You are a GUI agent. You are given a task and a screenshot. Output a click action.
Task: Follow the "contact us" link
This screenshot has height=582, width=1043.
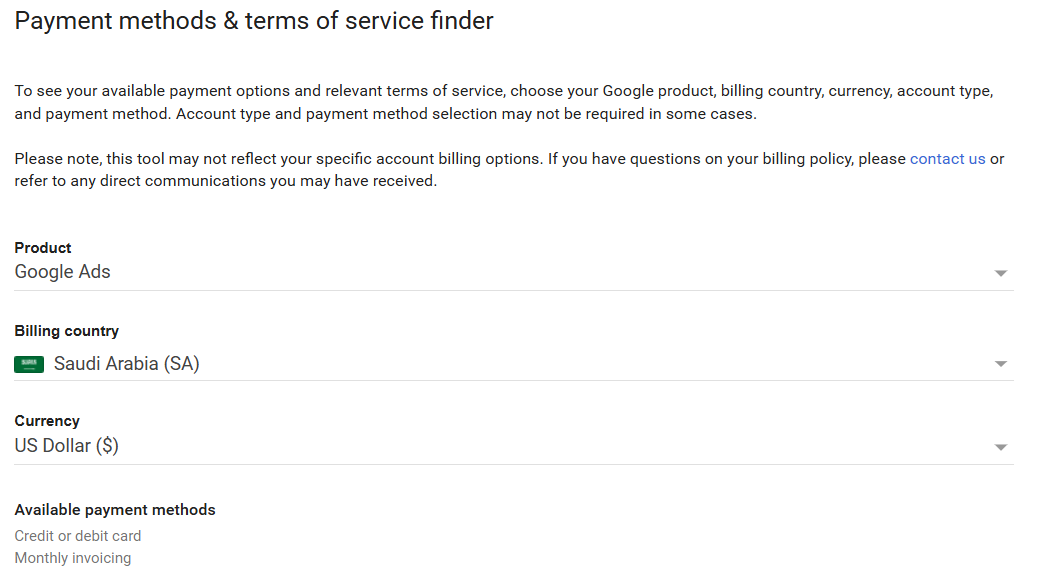pyautogui.click(x=947, y=159)
